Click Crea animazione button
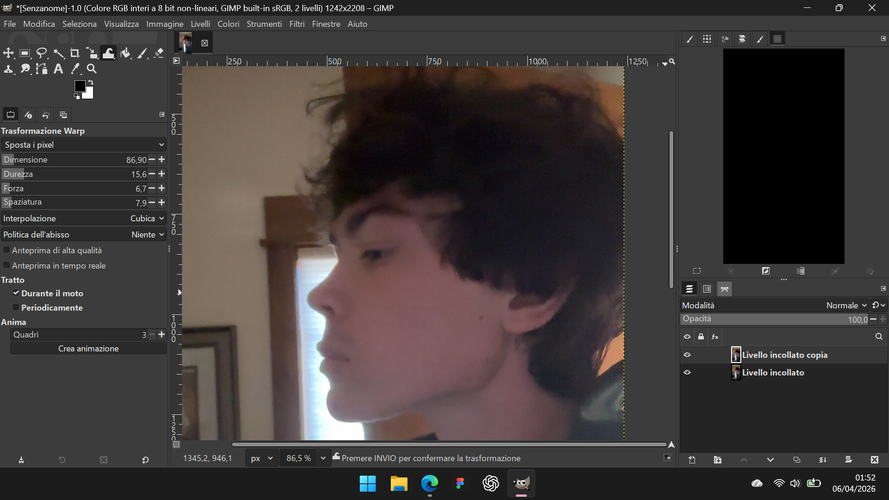The image size is (889, 500). (x=88, y=349)
